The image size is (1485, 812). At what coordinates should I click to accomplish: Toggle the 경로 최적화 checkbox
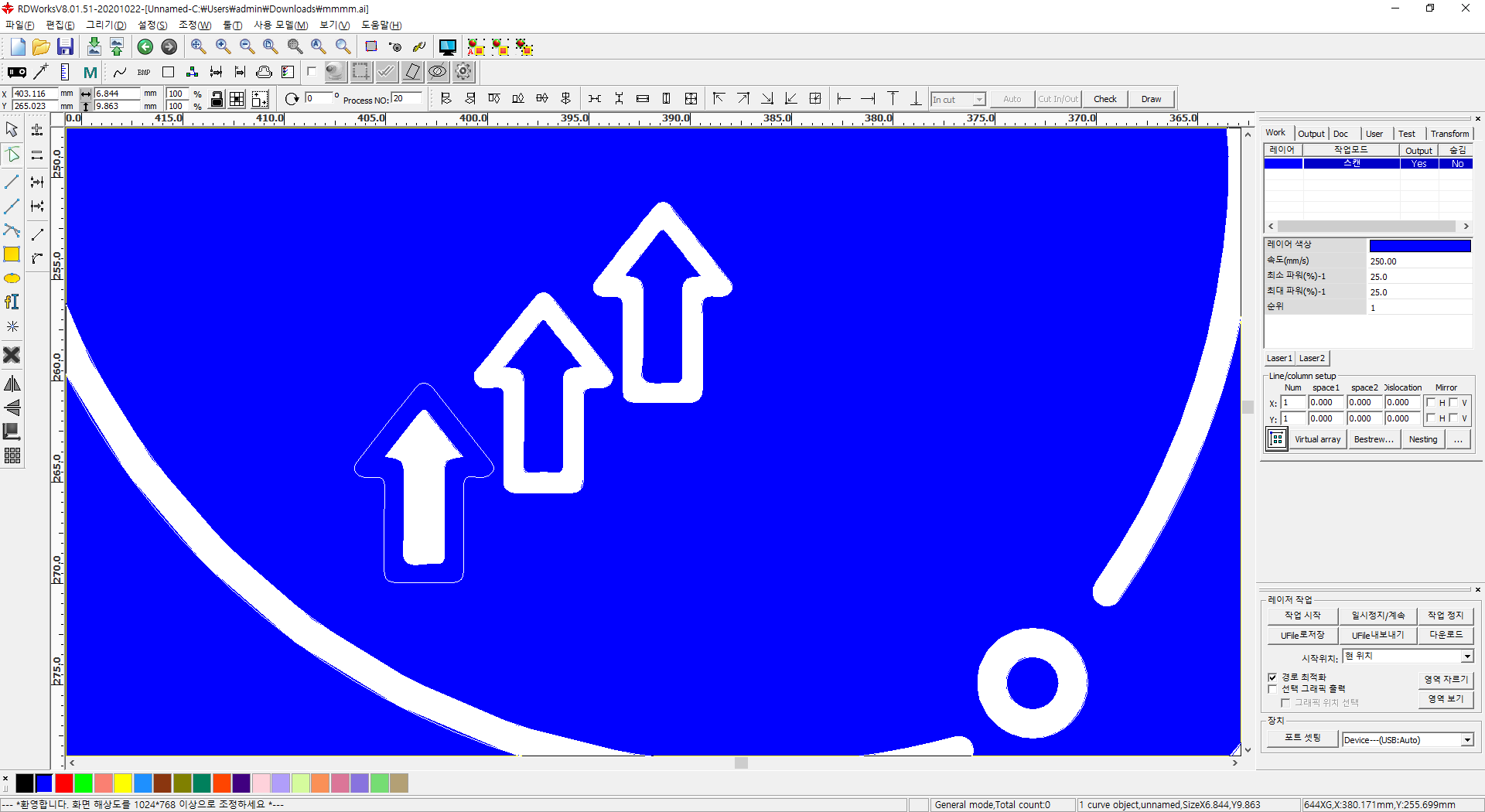pos(1272,677)
